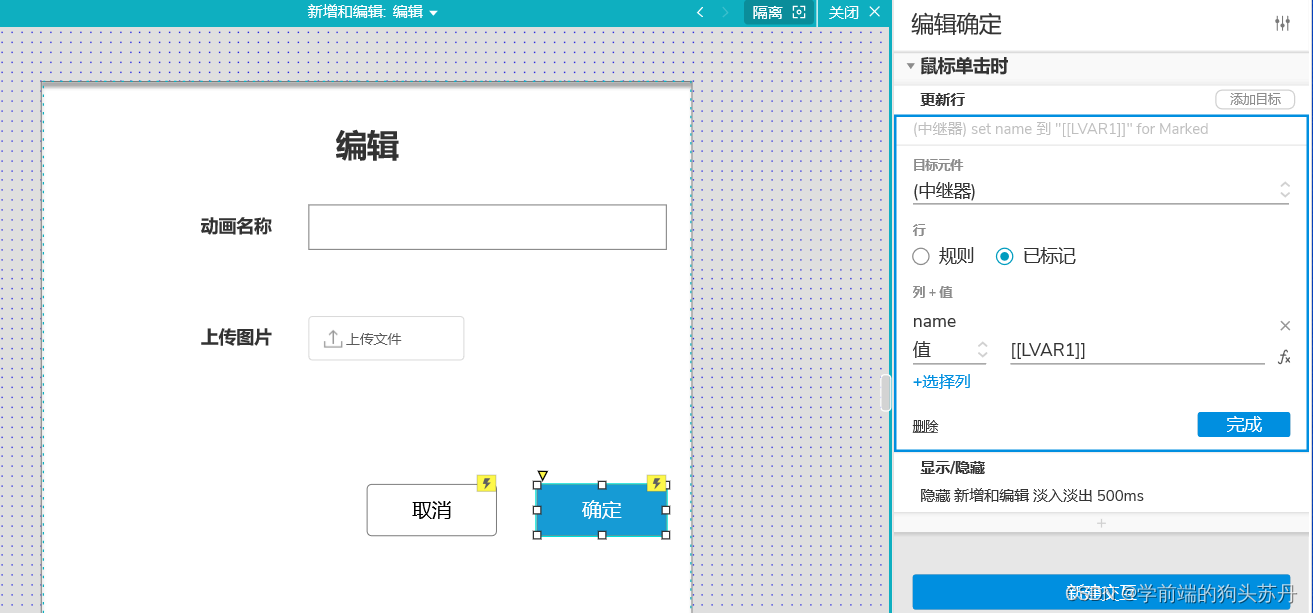The image size is (1313, 613).
Task: Click the 上传文件 upload button
Action: (386, 338)
